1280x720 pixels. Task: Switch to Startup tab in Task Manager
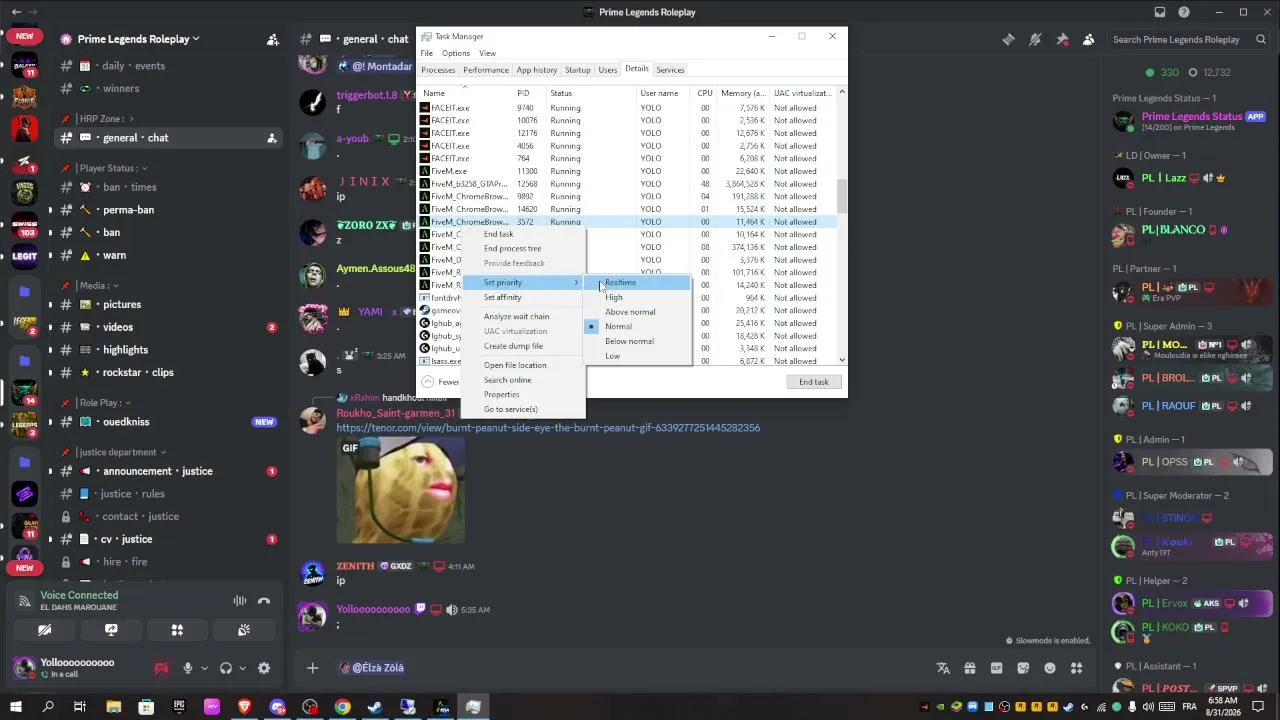[578, 70]
